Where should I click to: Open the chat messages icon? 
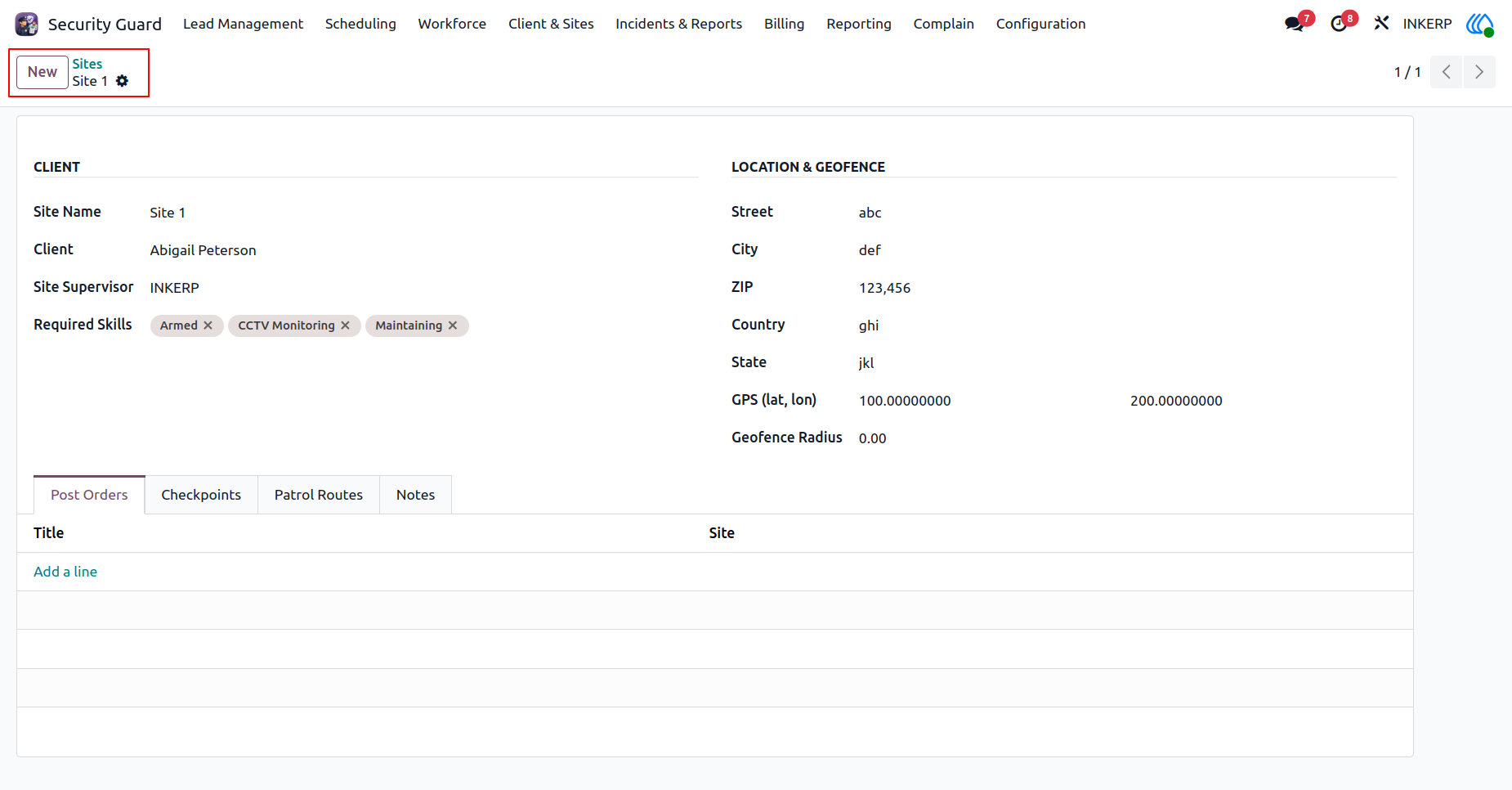[1294, 24]
